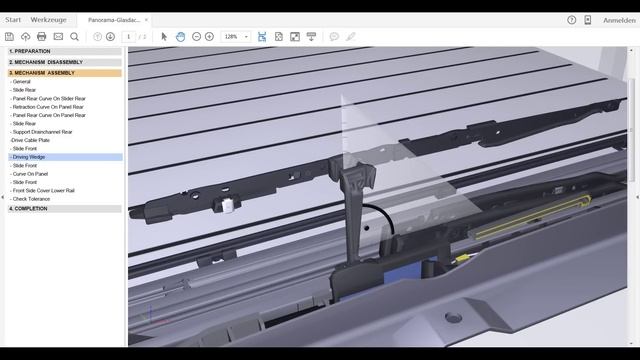The height and width of the screenshot is (360, 640).
Task: Expand the 4. COMPLETION section
Action: pos(64,209)
